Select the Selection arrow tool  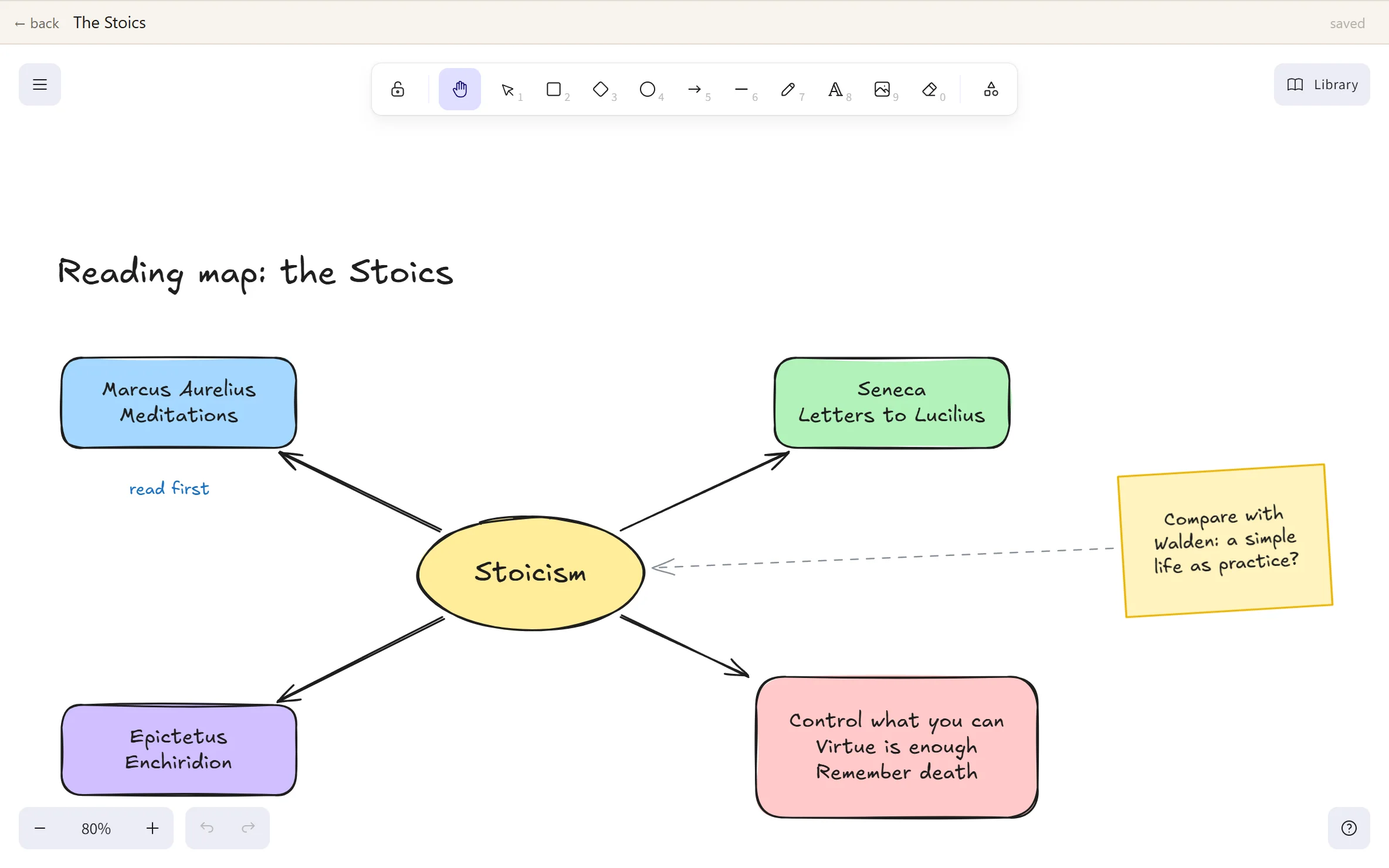tap(507, 89)
